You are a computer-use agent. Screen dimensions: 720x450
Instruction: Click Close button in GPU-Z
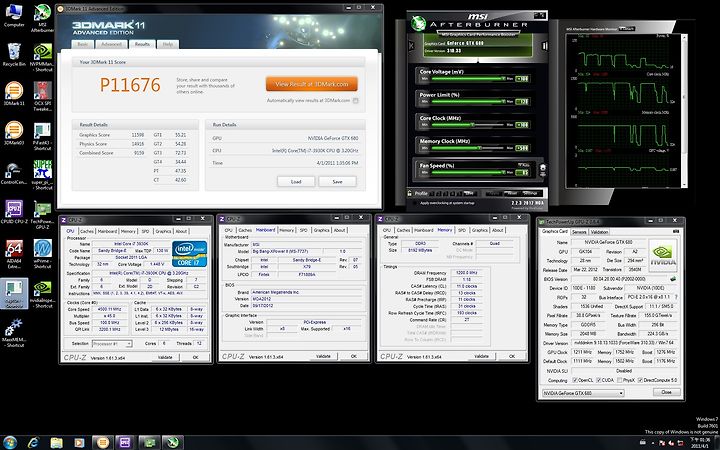(x=666, y=393)
